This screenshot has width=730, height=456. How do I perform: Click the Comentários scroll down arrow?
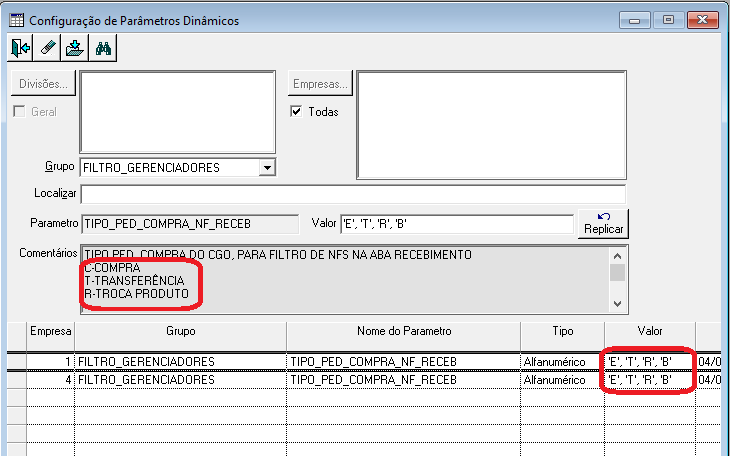(617, 304)
